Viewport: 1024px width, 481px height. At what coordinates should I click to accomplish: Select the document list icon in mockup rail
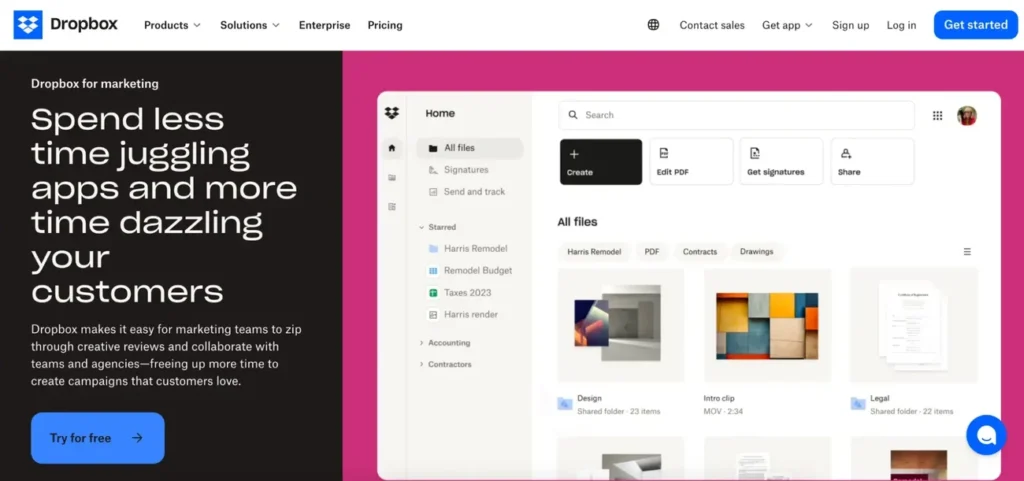(x=392, y=206)
